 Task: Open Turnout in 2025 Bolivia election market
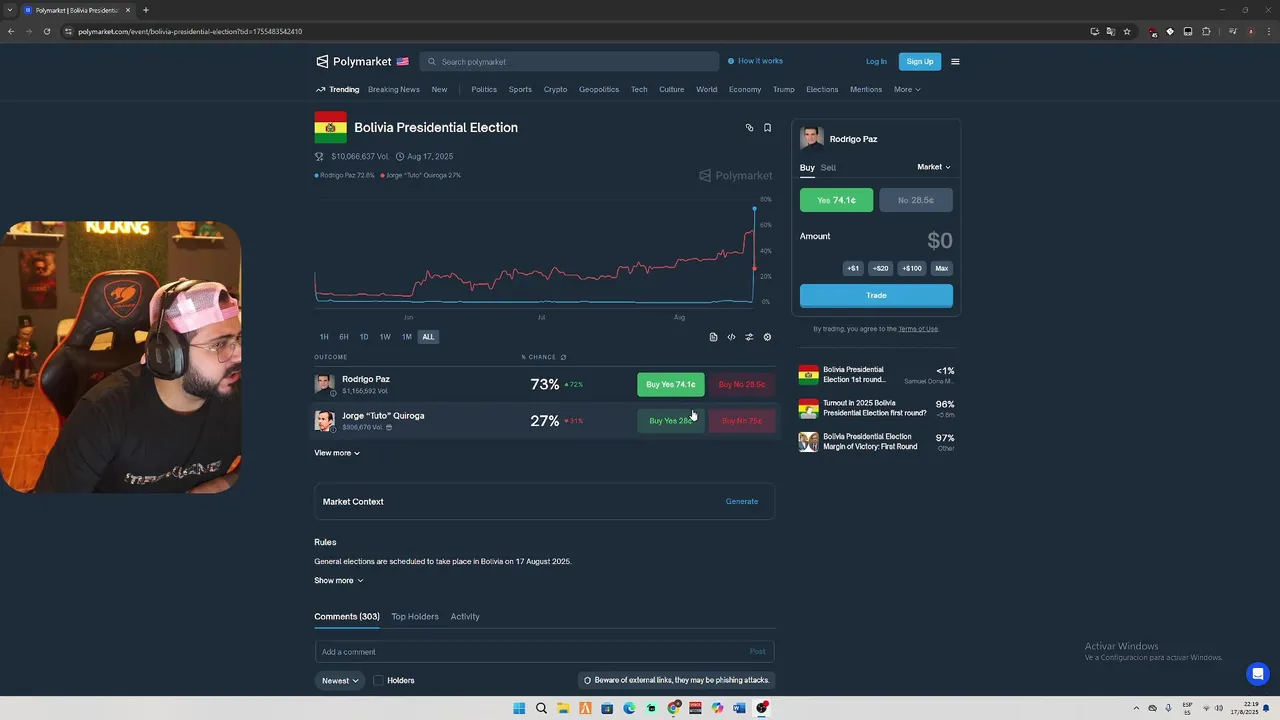[876, 408]
